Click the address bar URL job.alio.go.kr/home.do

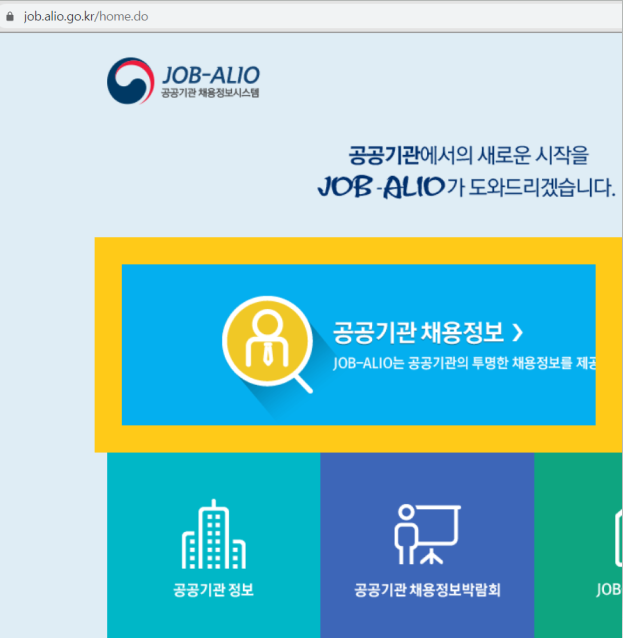[86, 16]
